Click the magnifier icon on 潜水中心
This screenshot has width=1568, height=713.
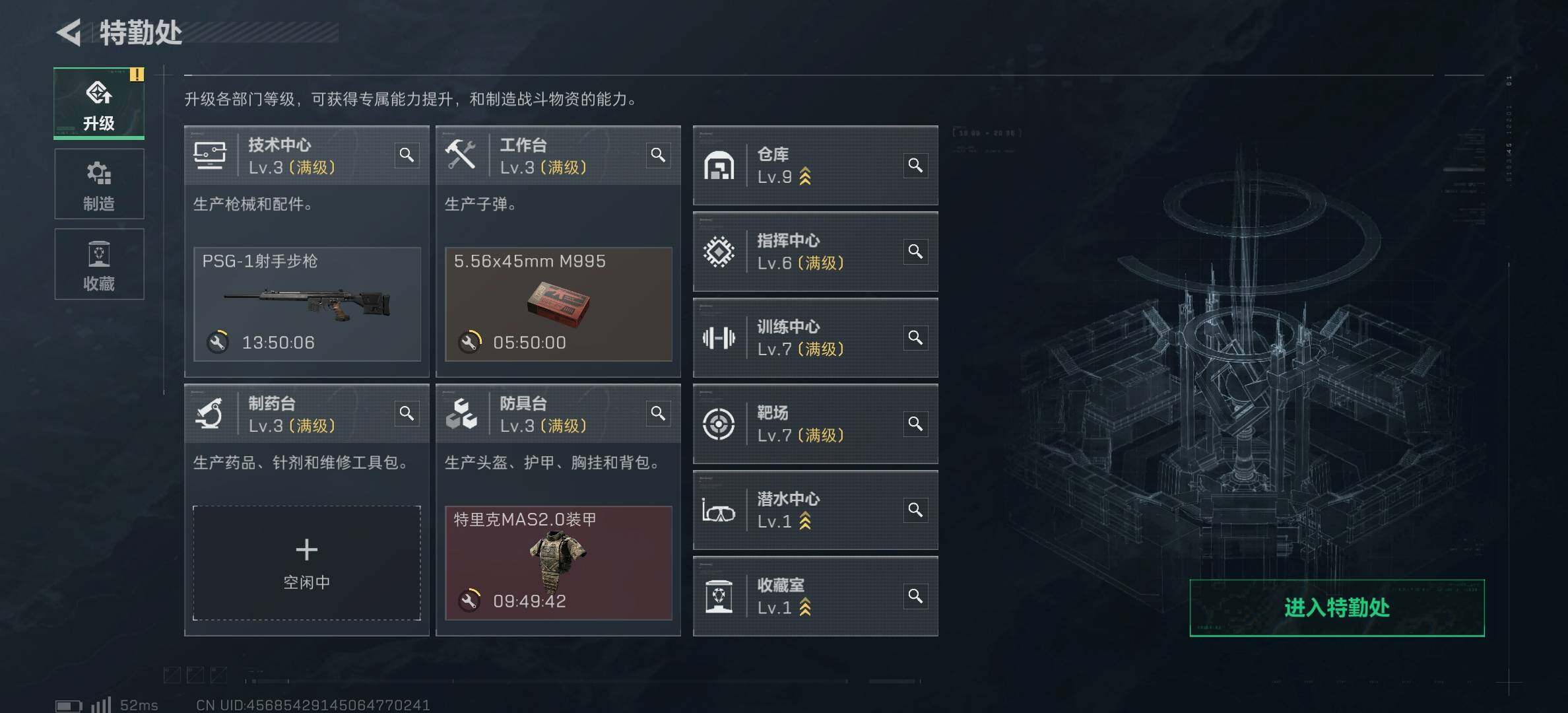click(x=915, y=510)
